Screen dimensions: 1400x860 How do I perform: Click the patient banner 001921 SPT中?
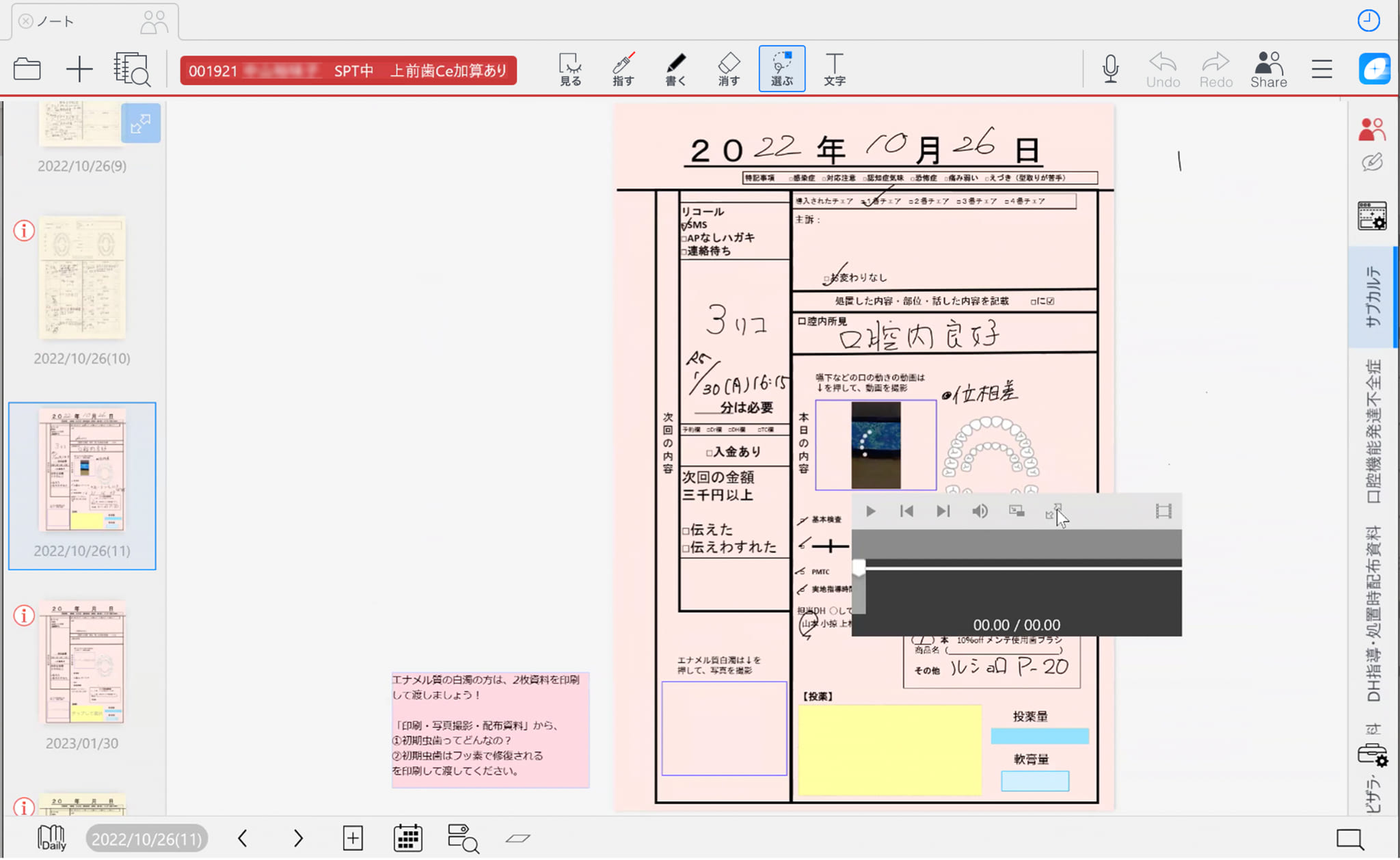click(x=348, y=70)
